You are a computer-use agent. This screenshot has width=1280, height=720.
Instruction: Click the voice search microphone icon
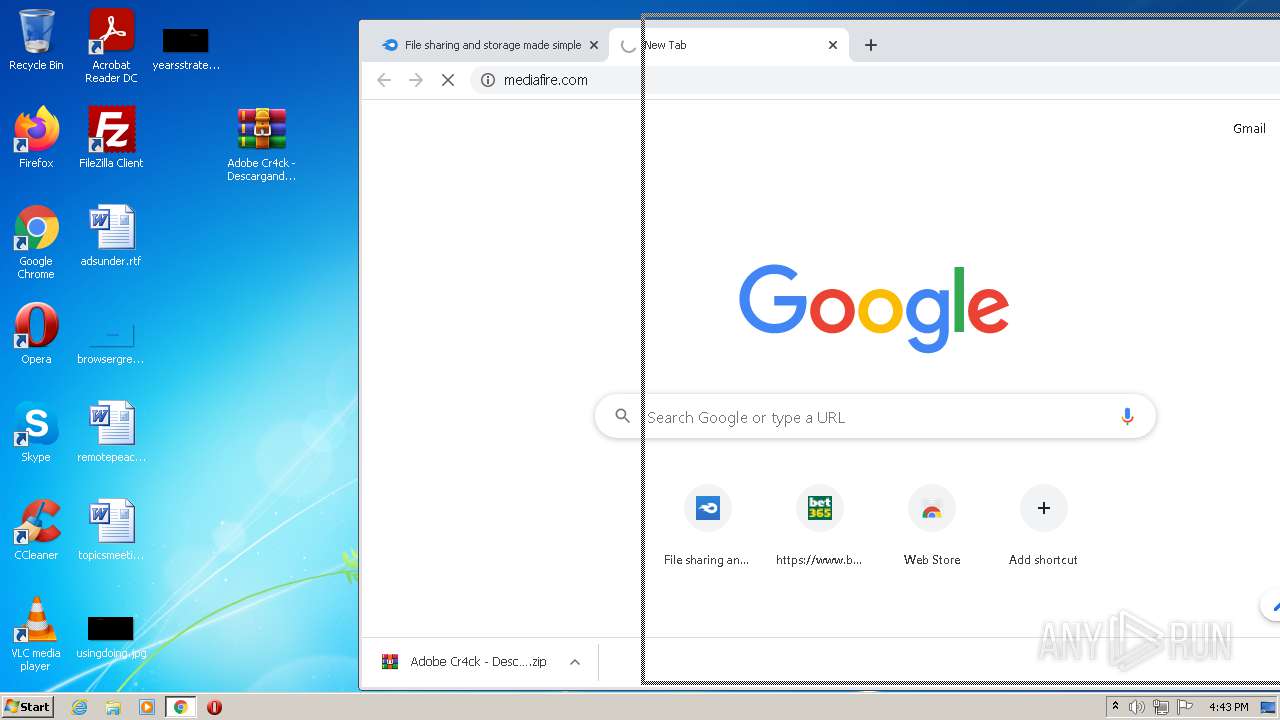point(1127,417)
